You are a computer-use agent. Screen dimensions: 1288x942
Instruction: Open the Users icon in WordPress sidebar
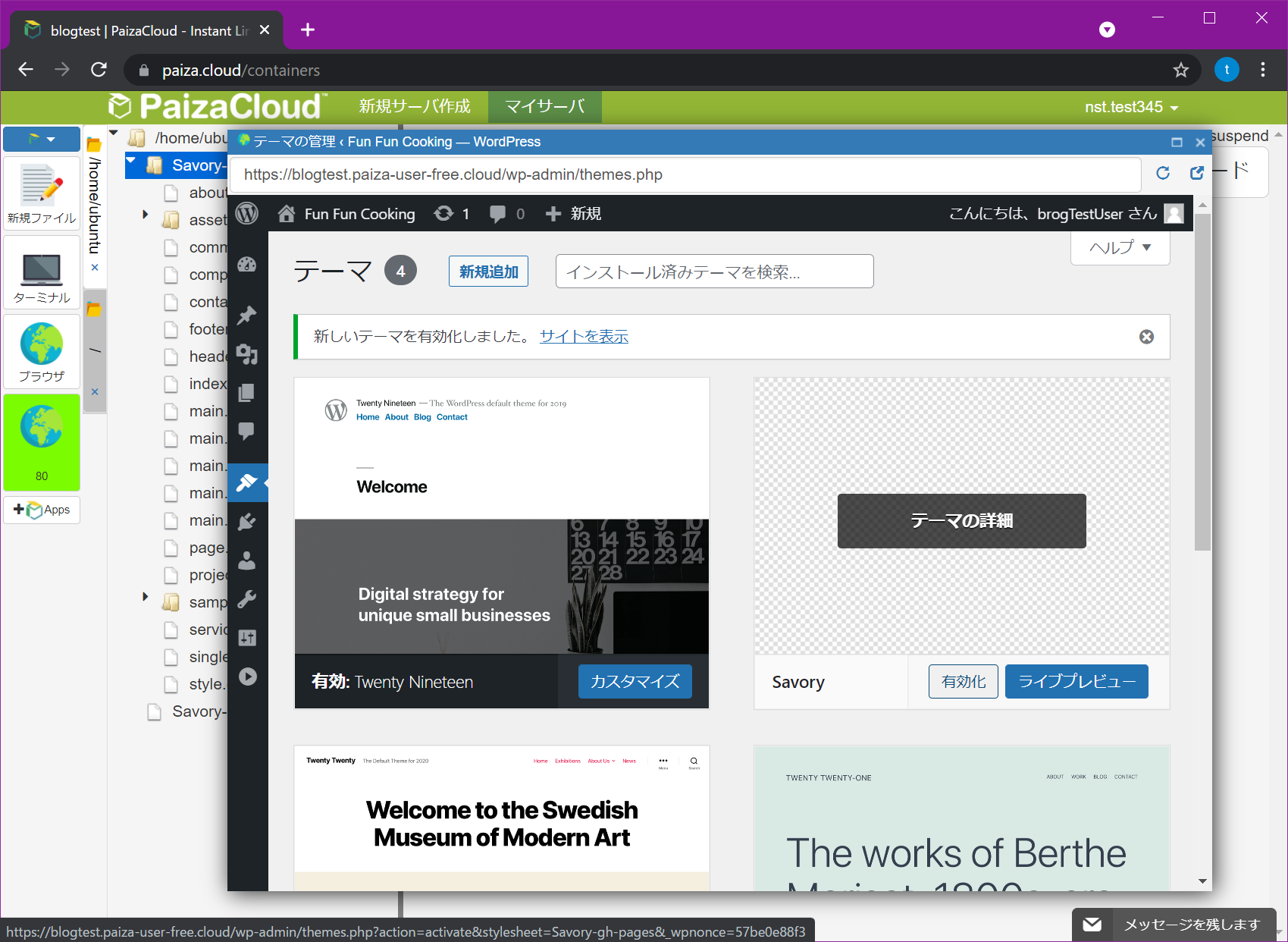247,560
